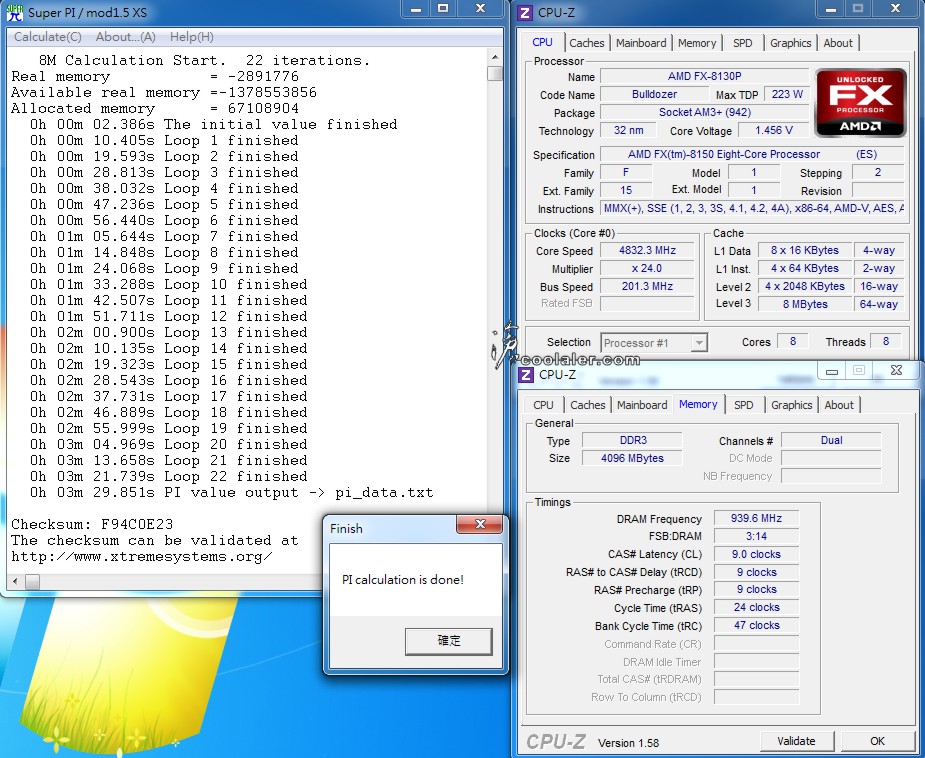Click the DRAM Frequency value 939.6 MHz
The image size is (925, 758).
pyautogui.click(x=756, y=518)
